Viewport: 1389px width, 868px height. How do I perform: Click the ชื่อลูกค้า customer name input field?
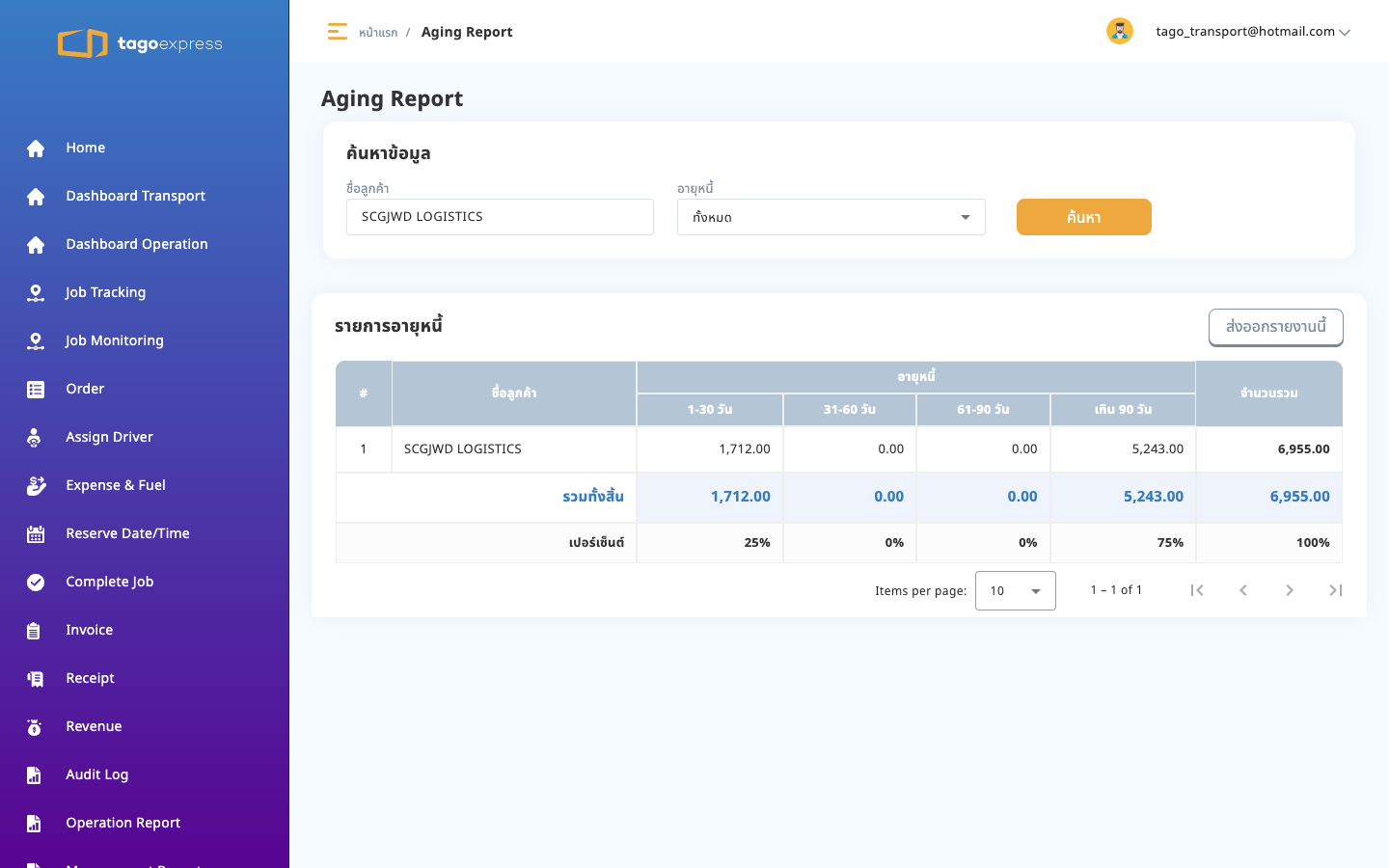tap(500, 217)
